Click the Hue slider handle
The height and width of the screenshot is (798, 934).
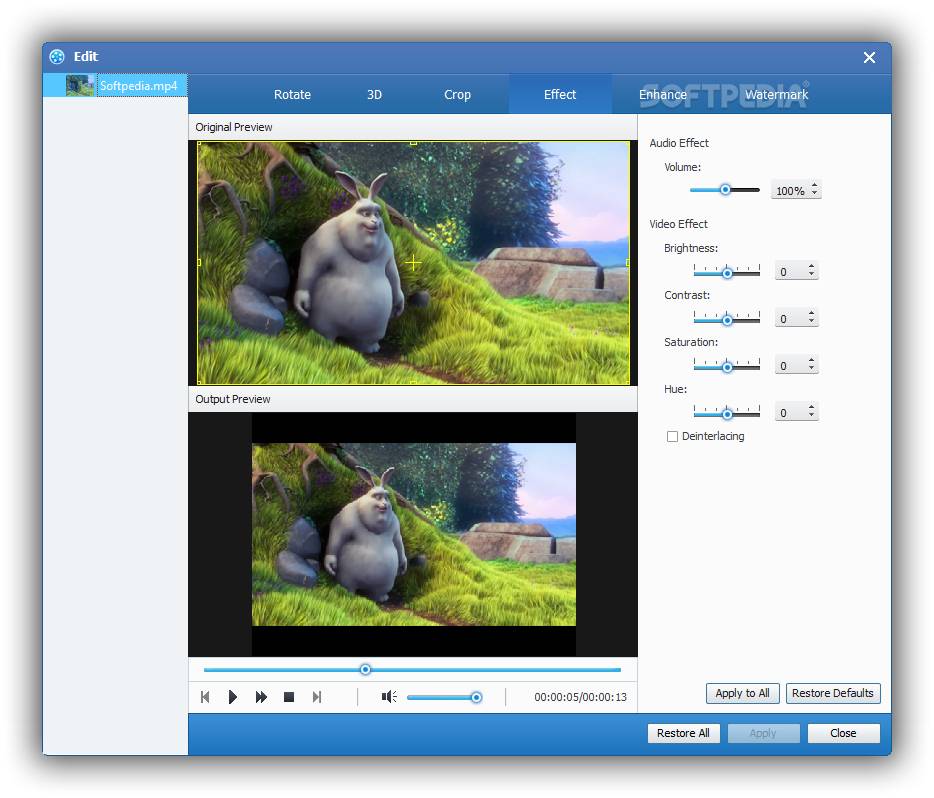point(727,414)
